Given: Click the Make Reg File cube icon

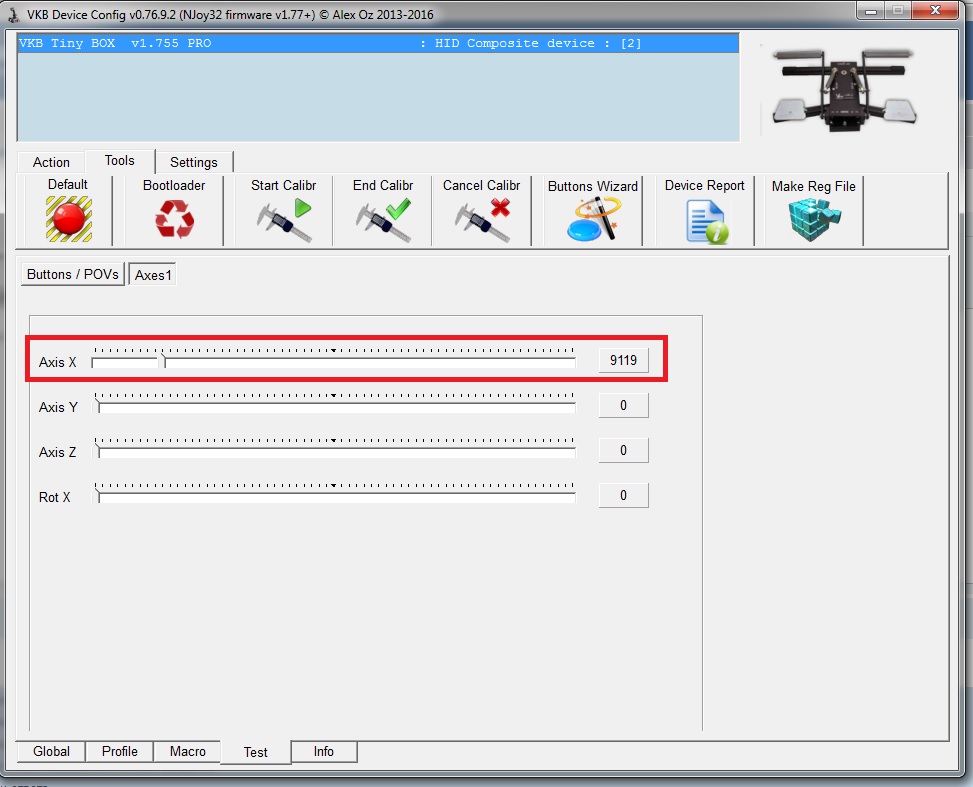Looking at the screenshot, I should 813,219.
